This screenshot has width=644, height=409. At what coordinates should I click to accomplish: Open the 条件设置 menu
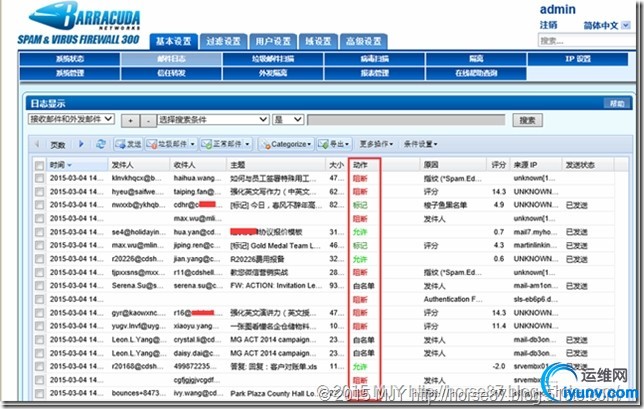click(x=421, y=144)
